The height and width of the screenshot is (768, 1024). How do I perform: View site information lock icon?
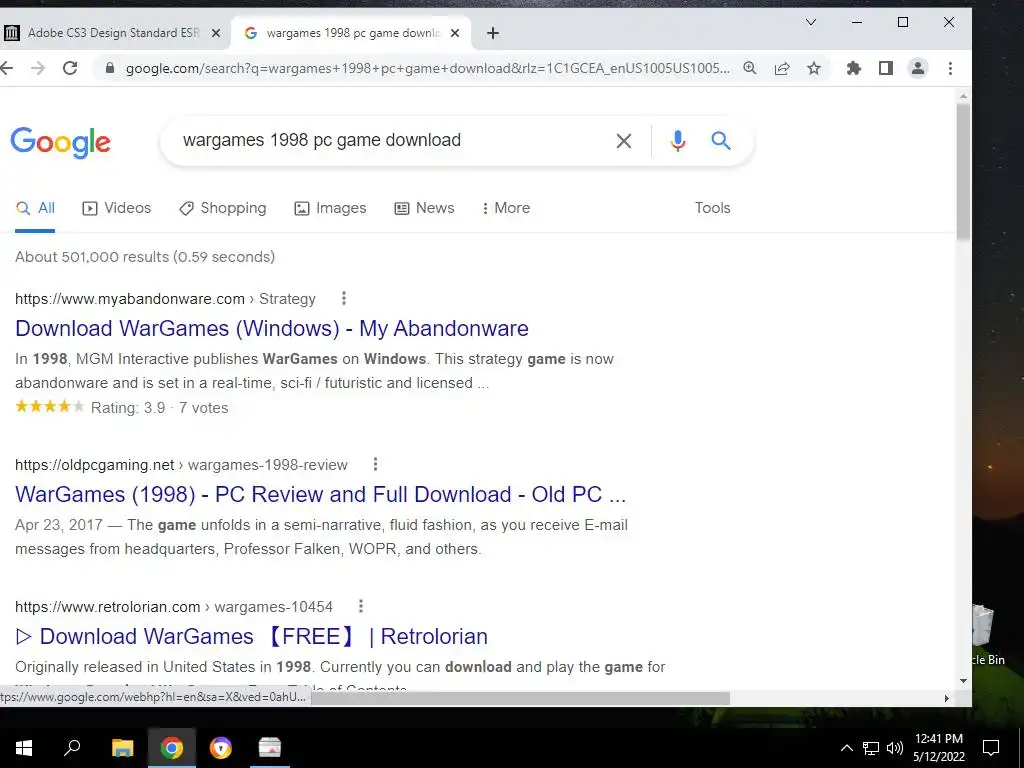pos(110,68)
